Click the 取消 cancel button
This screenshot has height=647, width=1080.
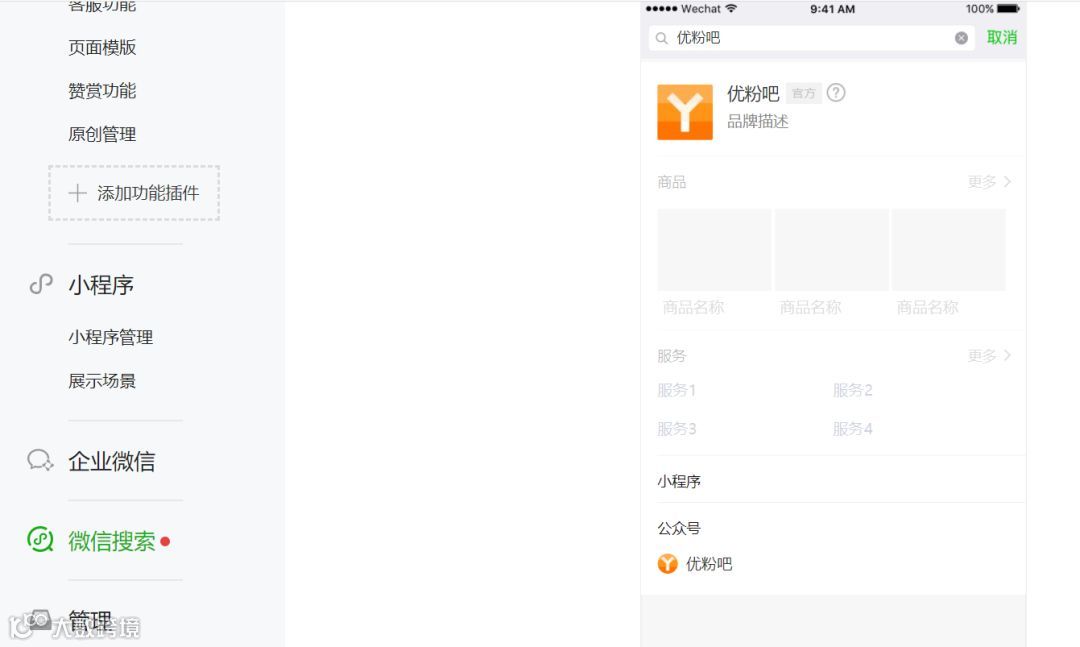point(1001,37)
